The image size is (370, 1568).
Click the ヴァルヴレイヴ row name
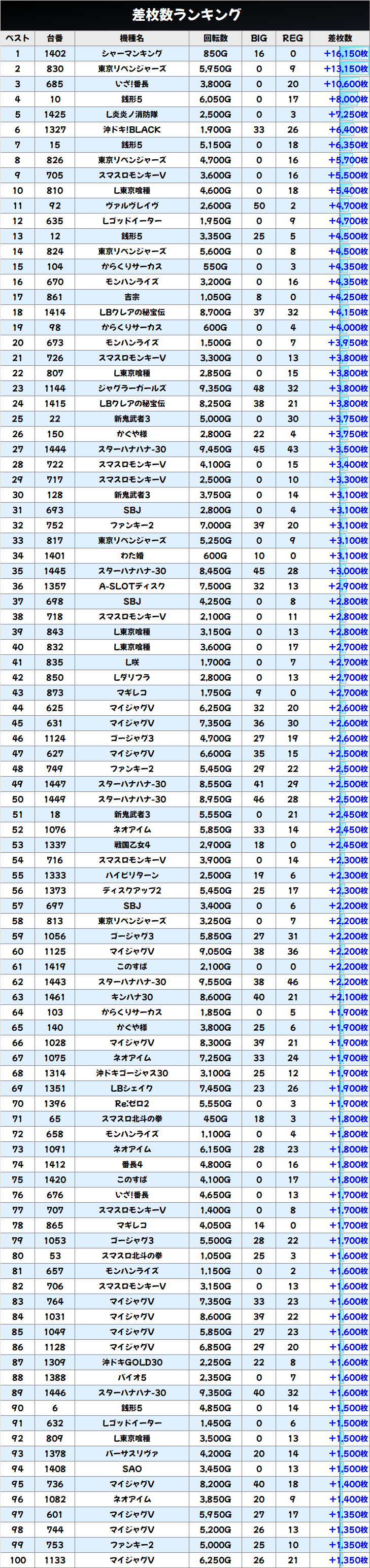(x=132, y=206)
